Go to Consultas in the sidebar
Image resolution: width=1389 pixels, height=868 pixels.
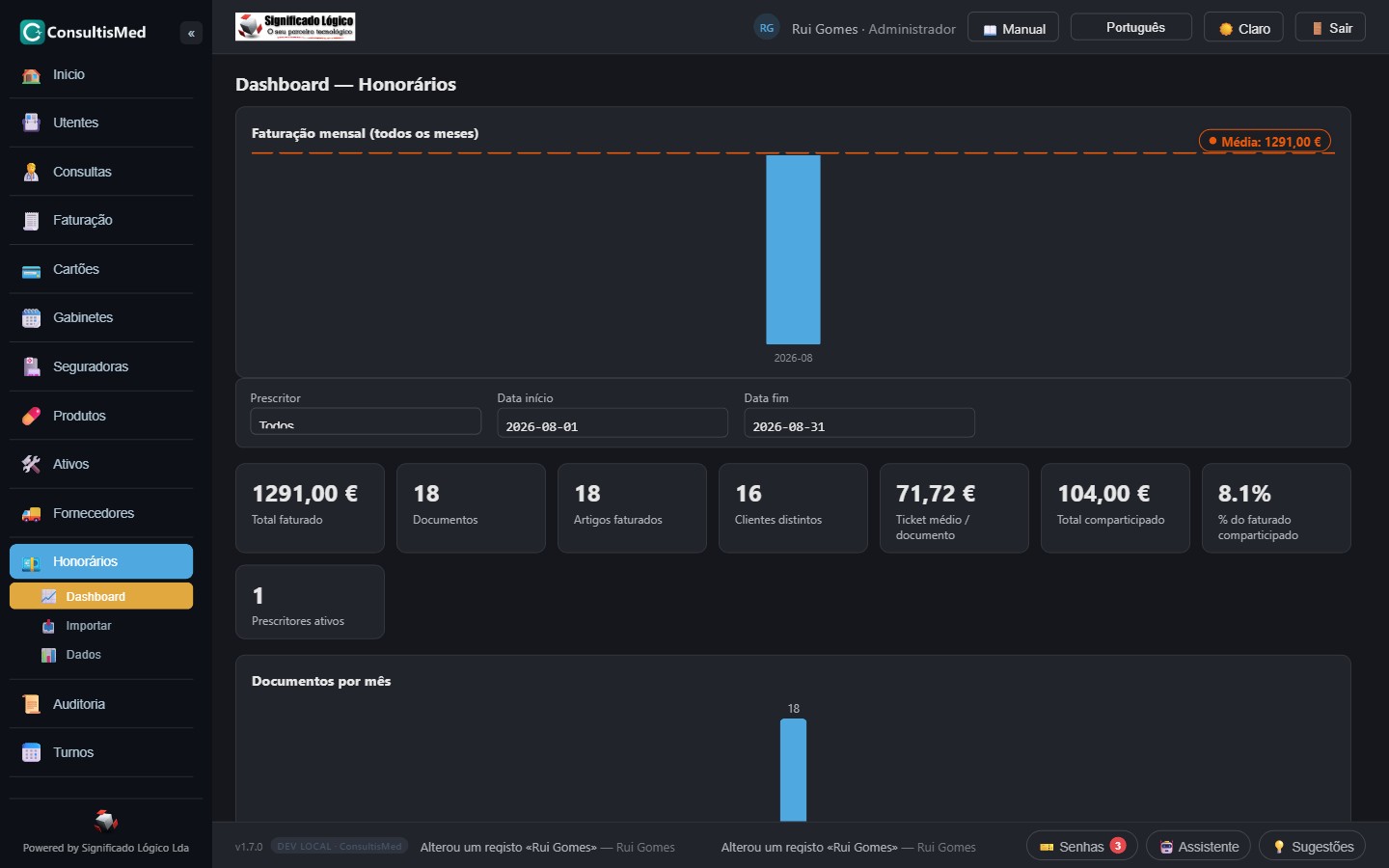tap(101, 173)
